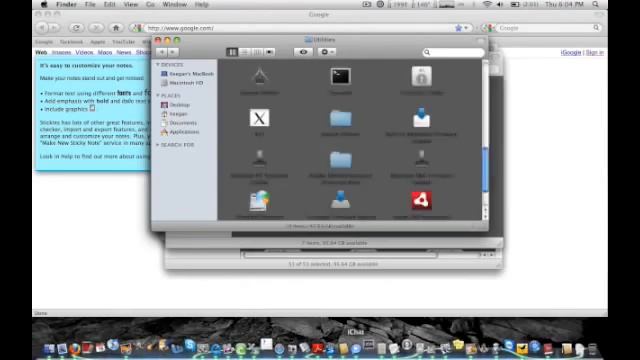Go forward in the Finder window toolbar
Screen dimensions: 640x360
pyautogui.click(x=172, y=52)
